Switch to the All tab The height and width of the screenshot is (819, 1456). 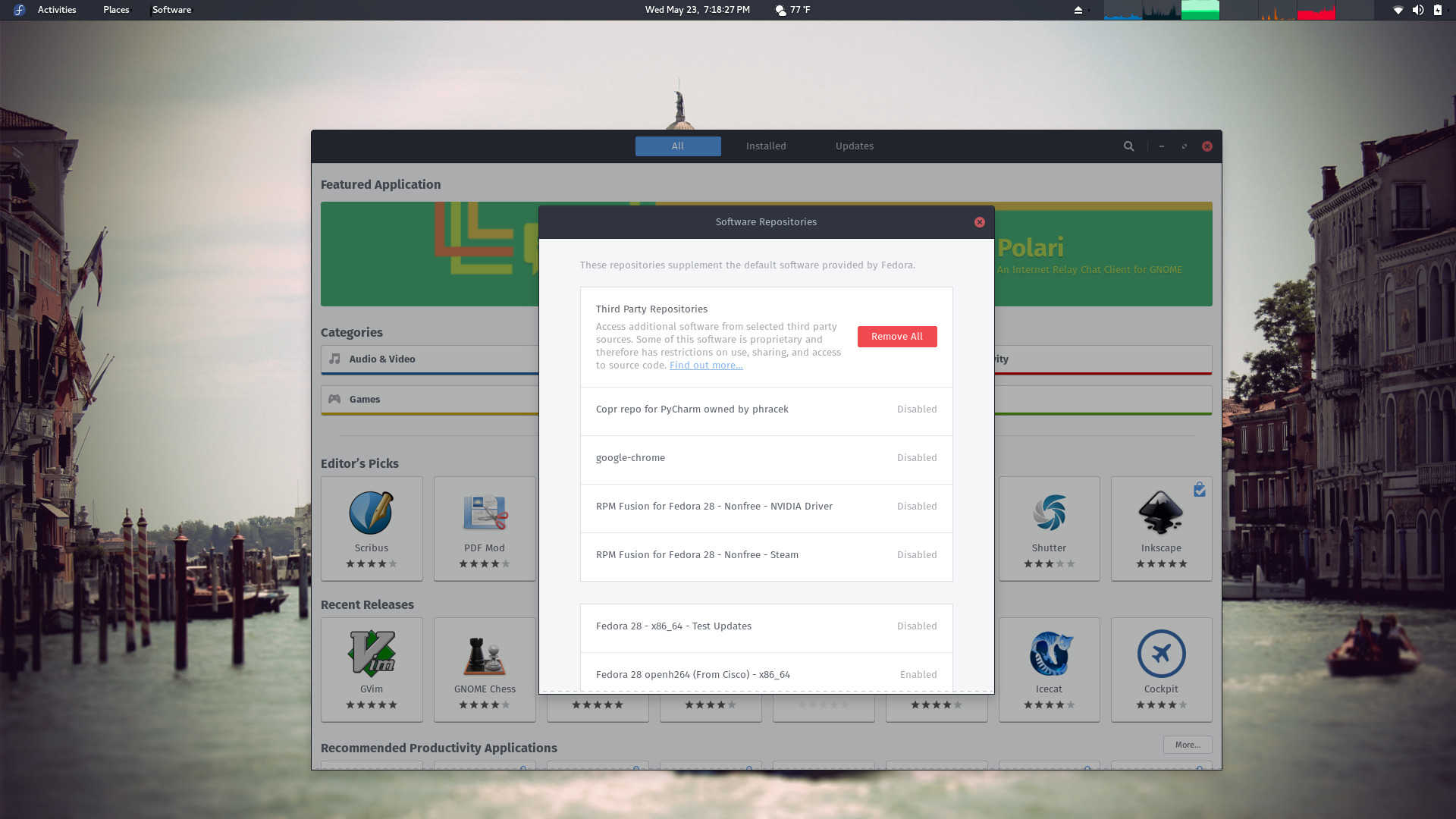coord(678,146)
